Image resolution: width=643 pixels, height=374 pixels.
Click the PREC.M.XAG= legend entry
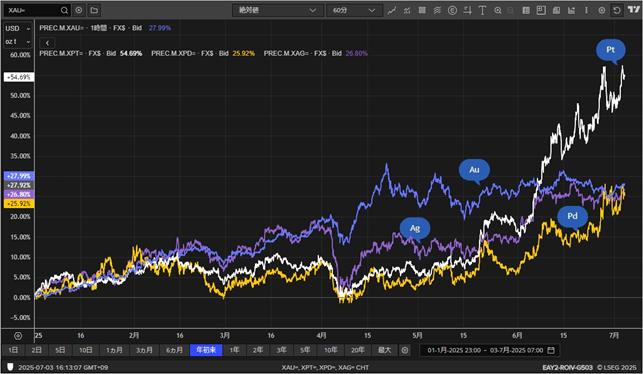pos(316,53)
